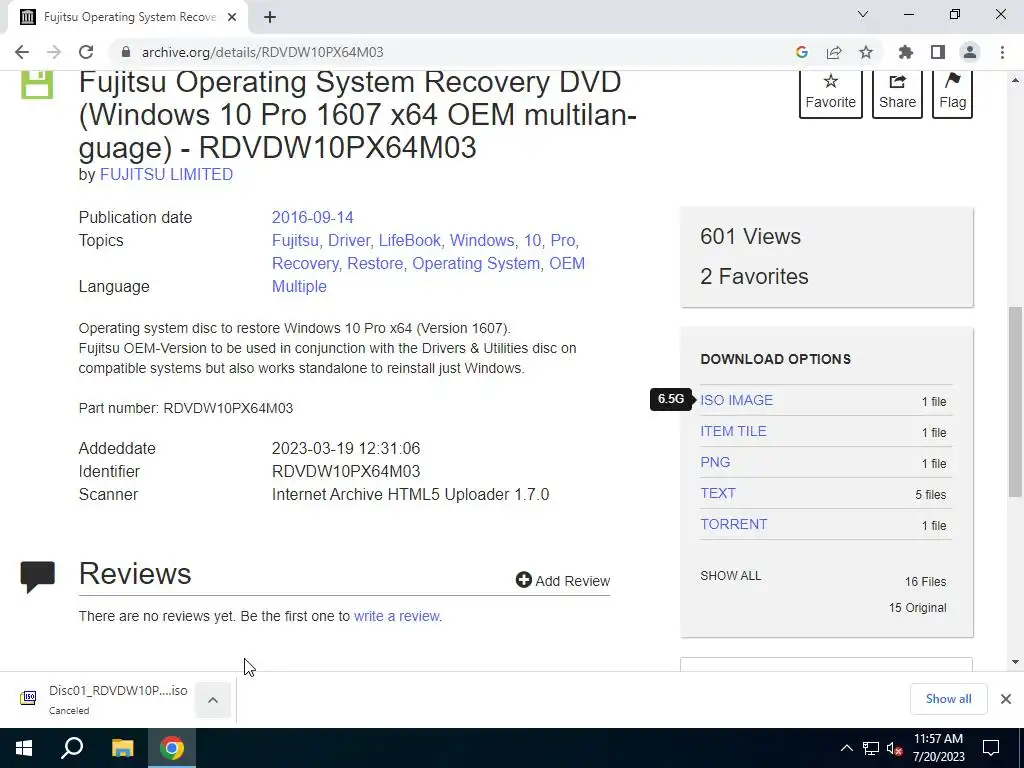Open the network status tray icon
Image resolution: width=1024 pixels, height=768 pixels.
(871, 748)
